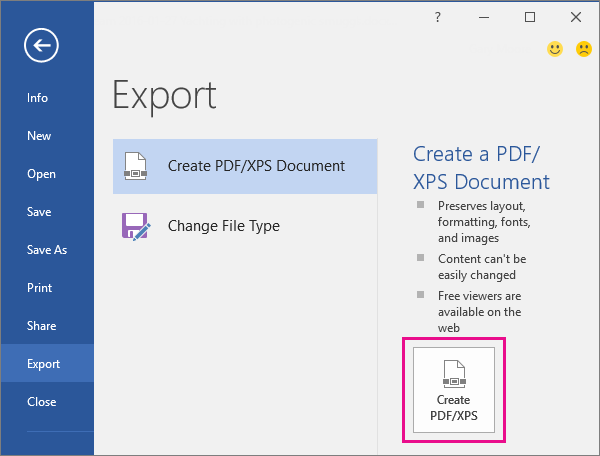This screenshot has height=456, width=600.
Task: Choose the Change File Type option
Action: tap(223, 226)
